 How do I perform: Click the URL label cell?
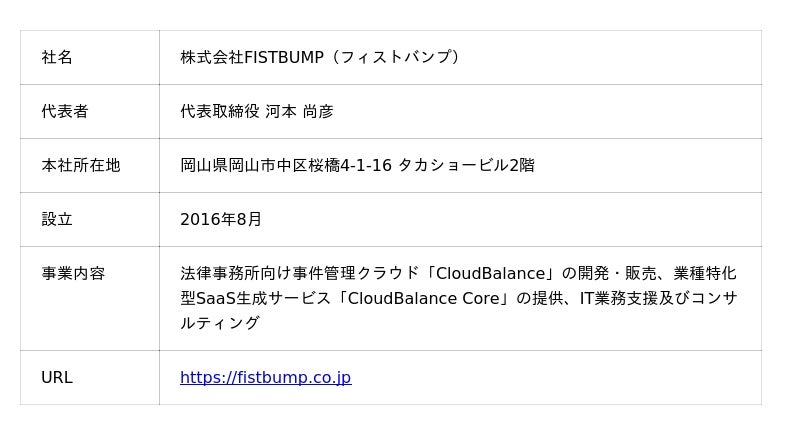click(57, 378)
